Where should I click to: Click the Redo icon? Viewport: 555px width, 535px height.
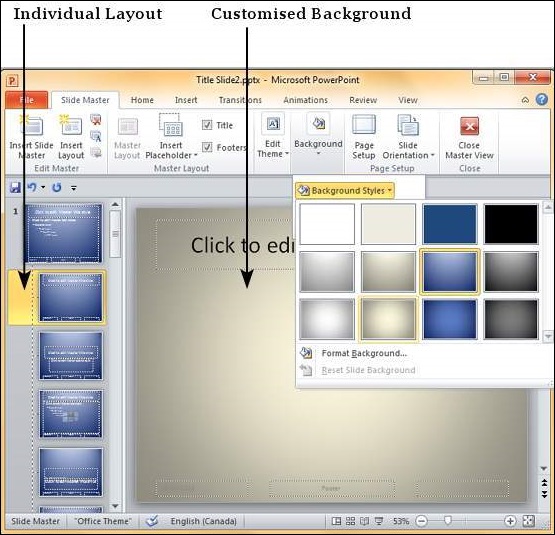coord(57,187)
